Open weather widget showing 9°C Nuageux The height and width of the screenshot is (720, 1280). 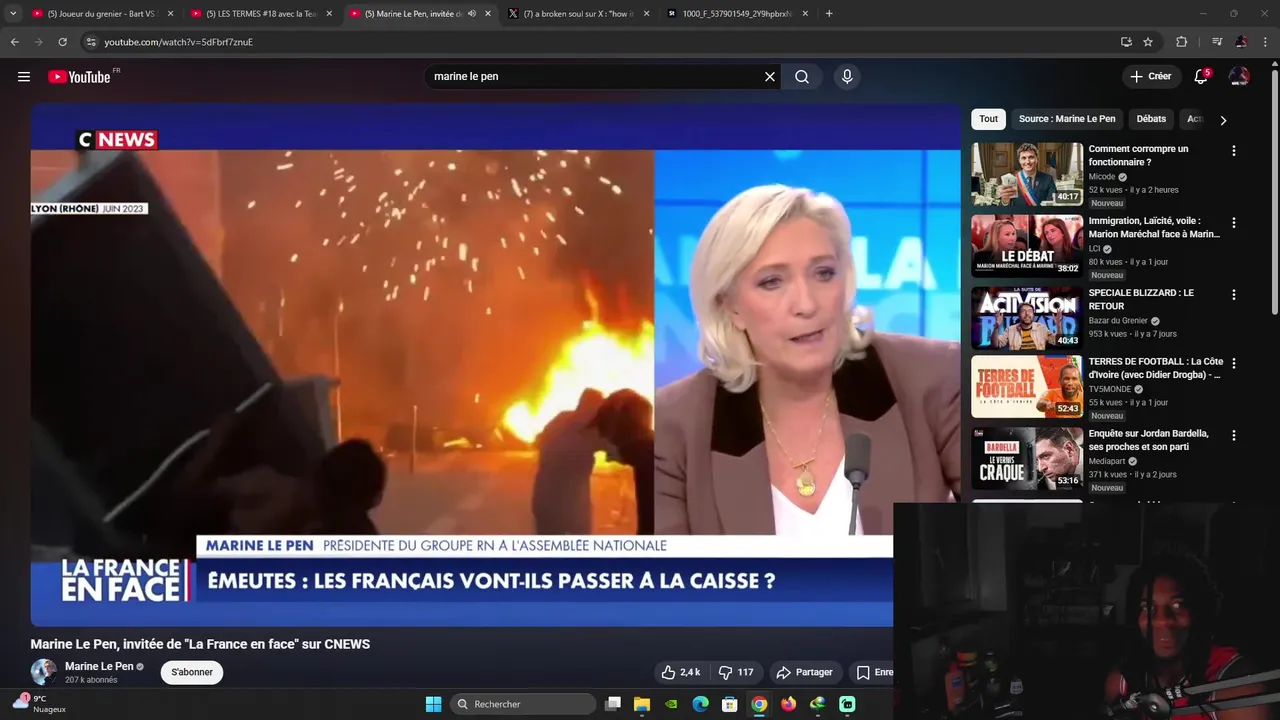[x=40, y=704]
